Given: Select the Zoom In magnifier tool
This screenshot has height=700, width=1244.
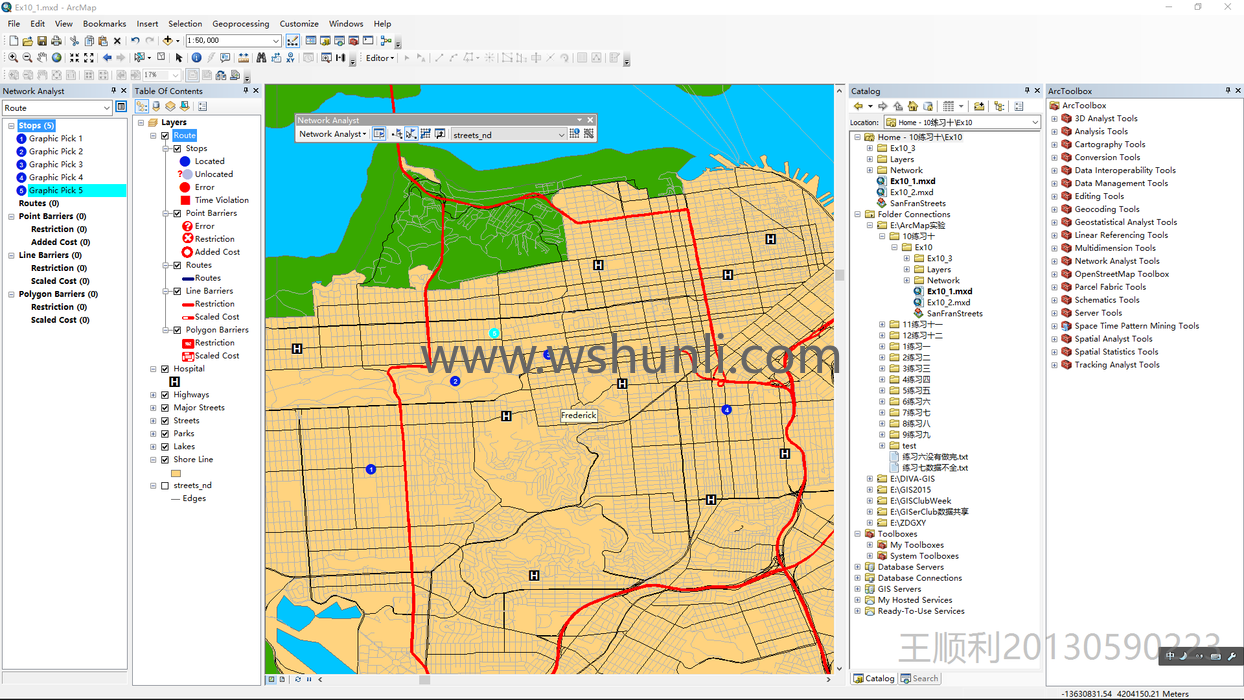Looking at the screenshot, I should pyautogui.click(x=13, y=58).
